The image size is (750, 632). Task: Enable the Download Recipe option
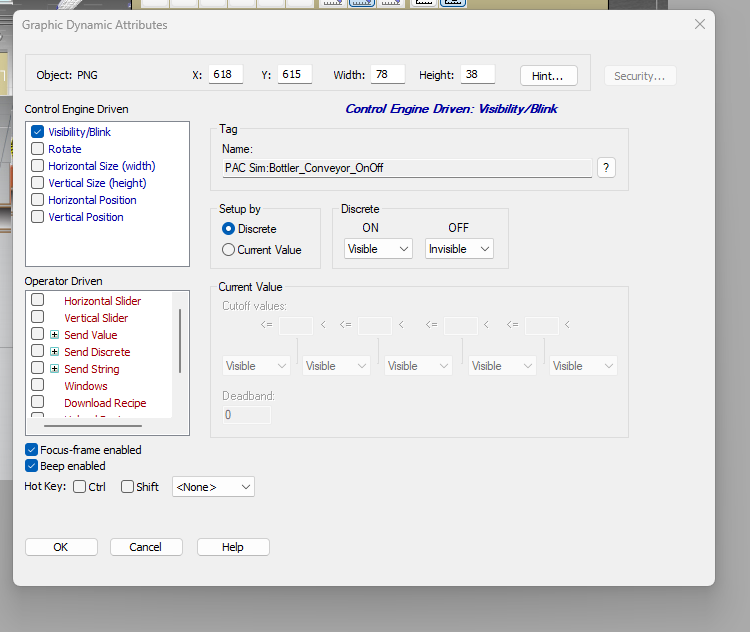point(37,402)
